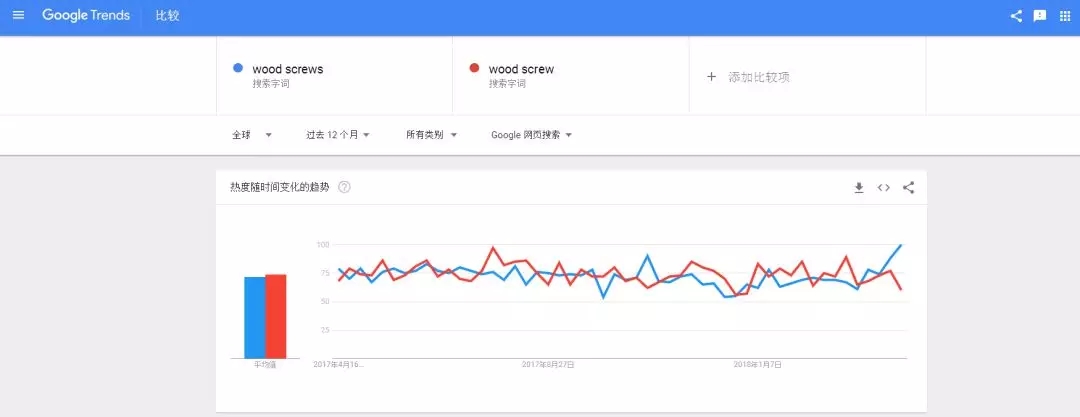Viewport: 1080px width, 417px height.
Task: Click the blue dot for wood screws
Action: (237, 69)
